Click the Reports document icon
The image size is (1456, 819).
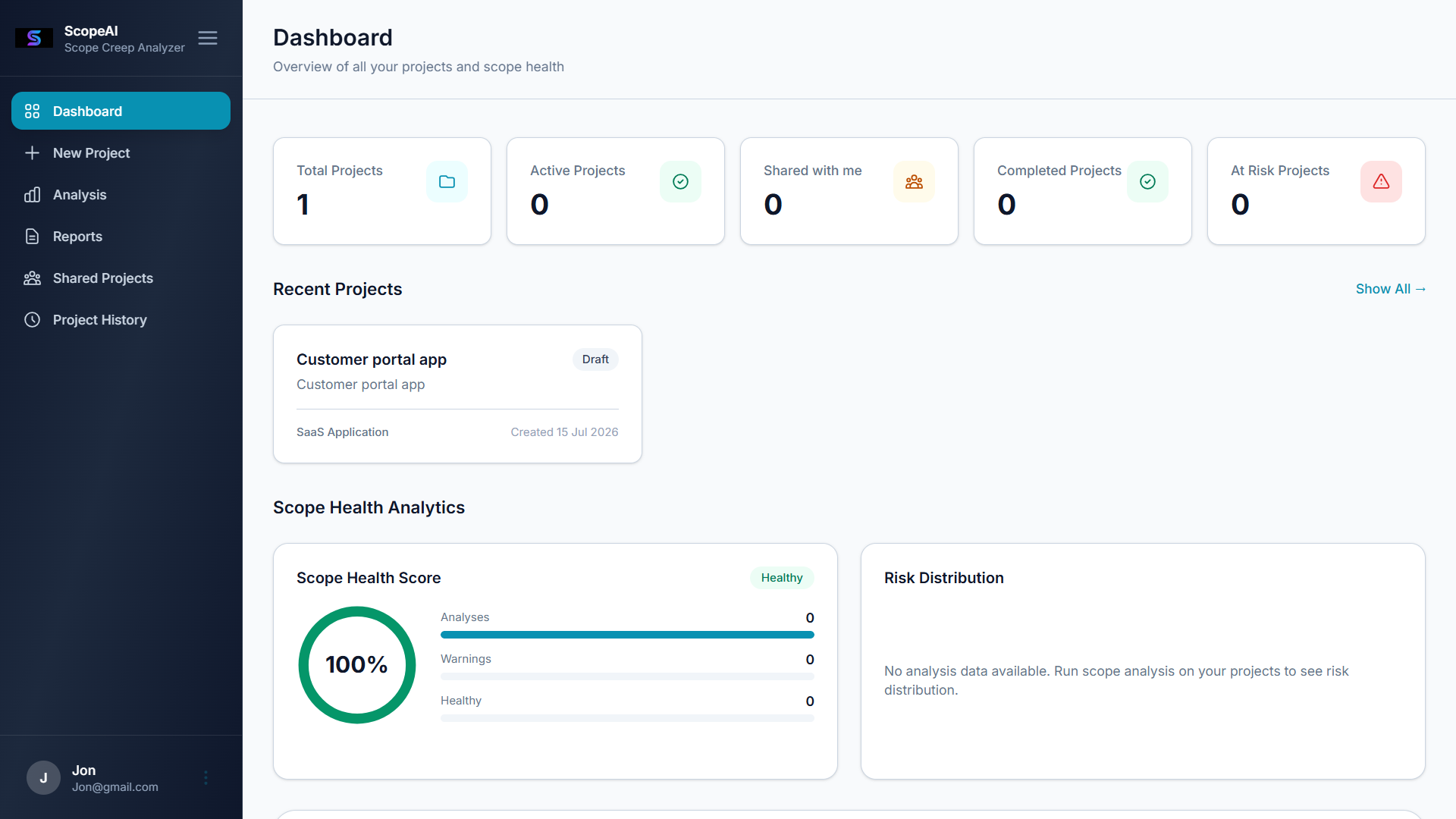[x=32, y=237]
